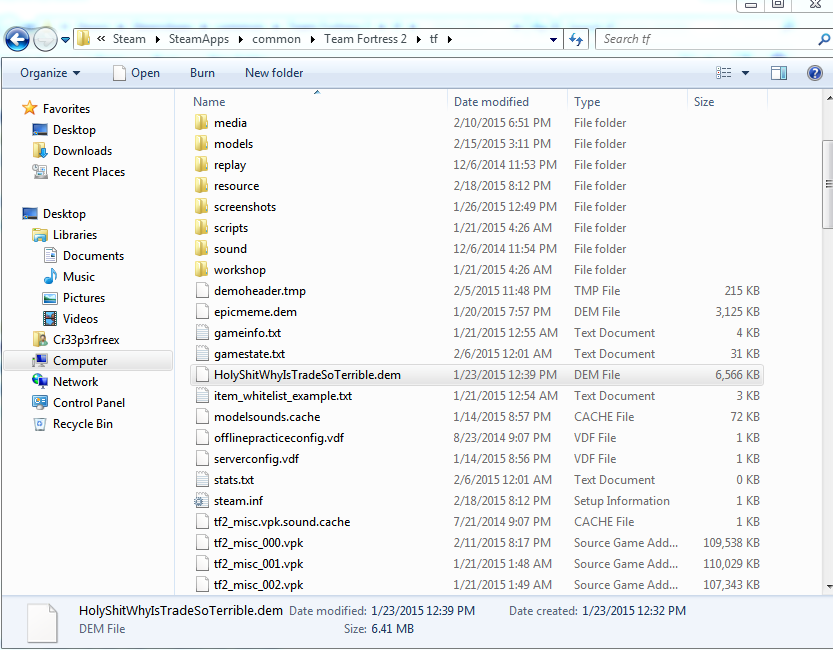The image size is (833, 650).
Task: Open Help with the question mark icon
Action: (x=814, y=73)
